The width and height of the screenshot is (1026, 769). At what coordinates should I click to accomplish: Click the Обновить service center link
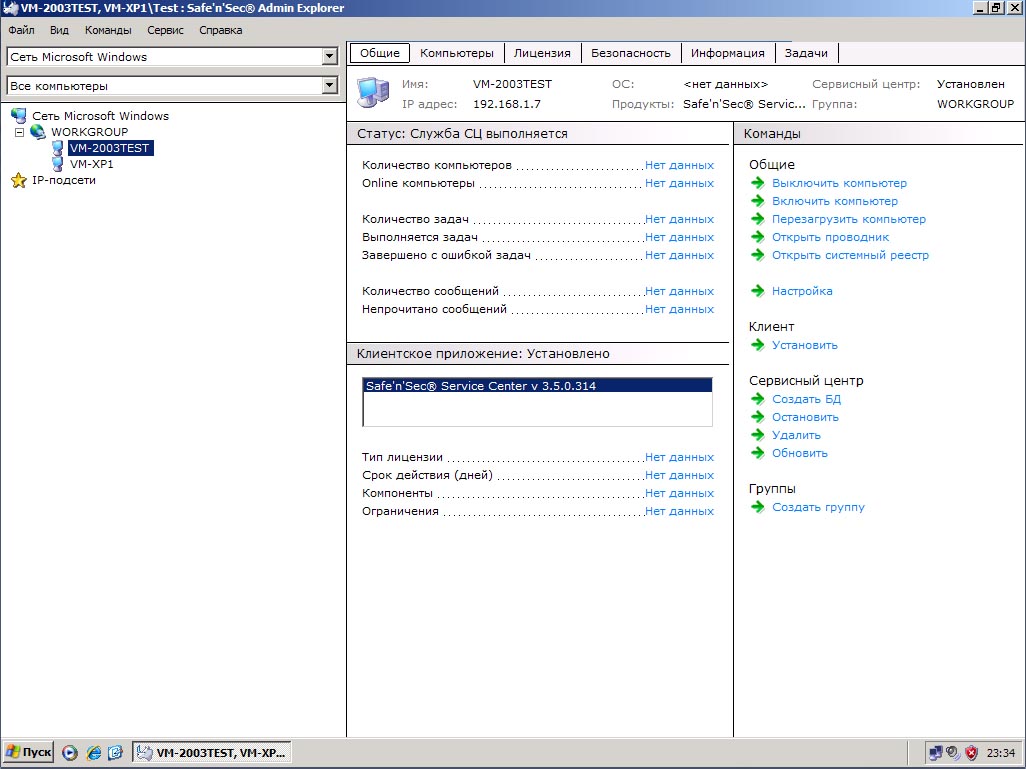click(800, 453)
